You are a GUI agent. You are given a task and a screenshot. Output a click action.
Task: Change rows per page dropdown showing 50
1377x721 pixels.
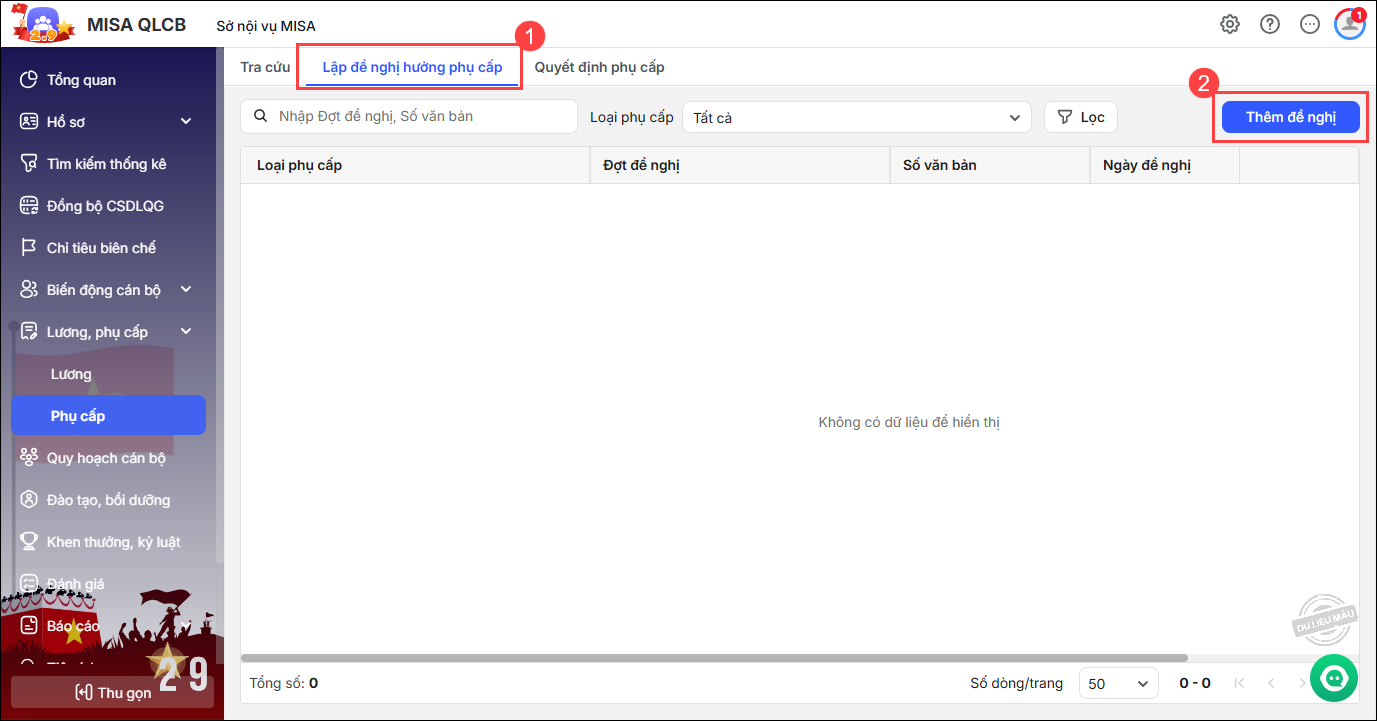tap(1118, 684)
